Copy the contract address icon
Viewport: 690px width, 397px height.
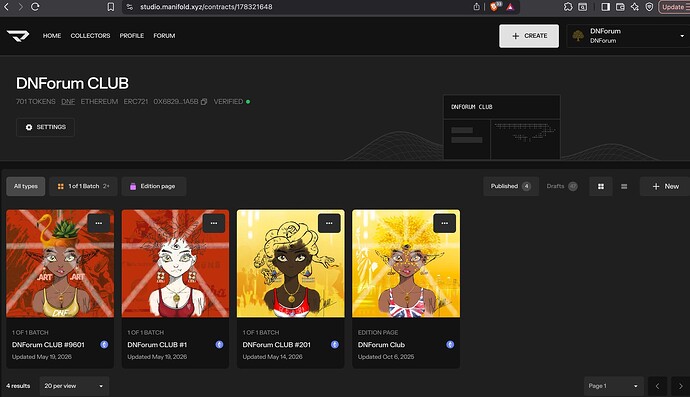[204, 102]
